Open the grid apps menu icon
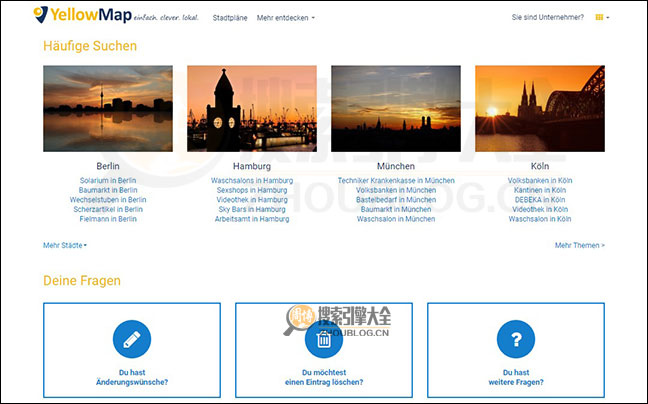The height and width of the screenshot is (404, 648). [600, 18]
